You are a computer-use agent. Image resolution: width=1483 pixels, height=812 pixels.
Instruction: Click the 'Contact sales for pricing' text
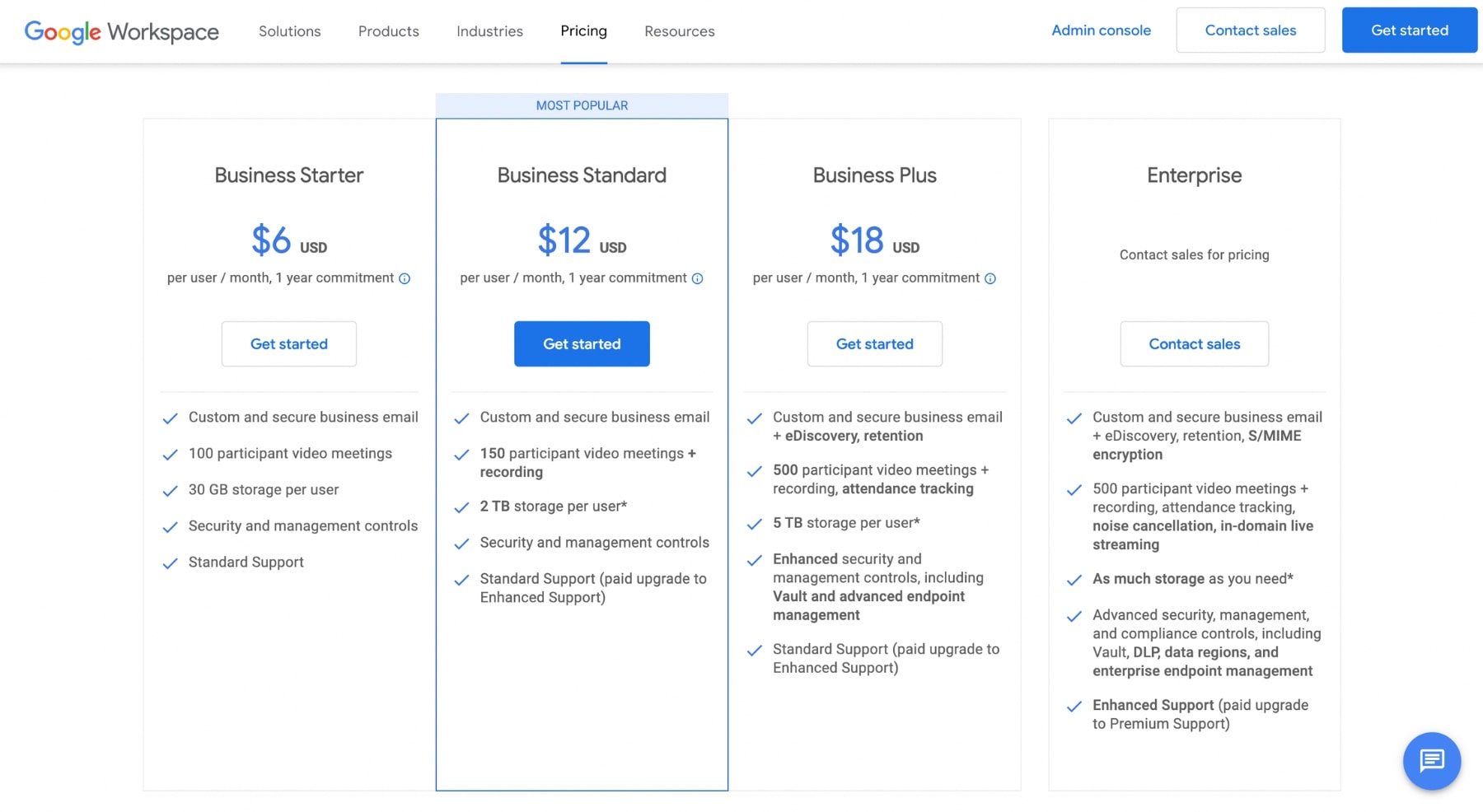click(x=1195, y=255)
